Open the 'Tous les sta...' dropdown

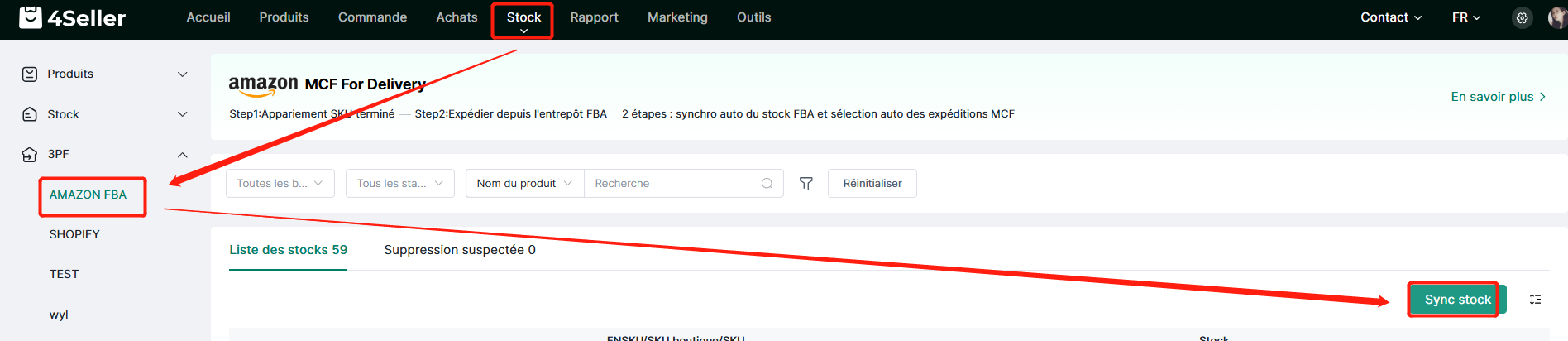(400, 184)
